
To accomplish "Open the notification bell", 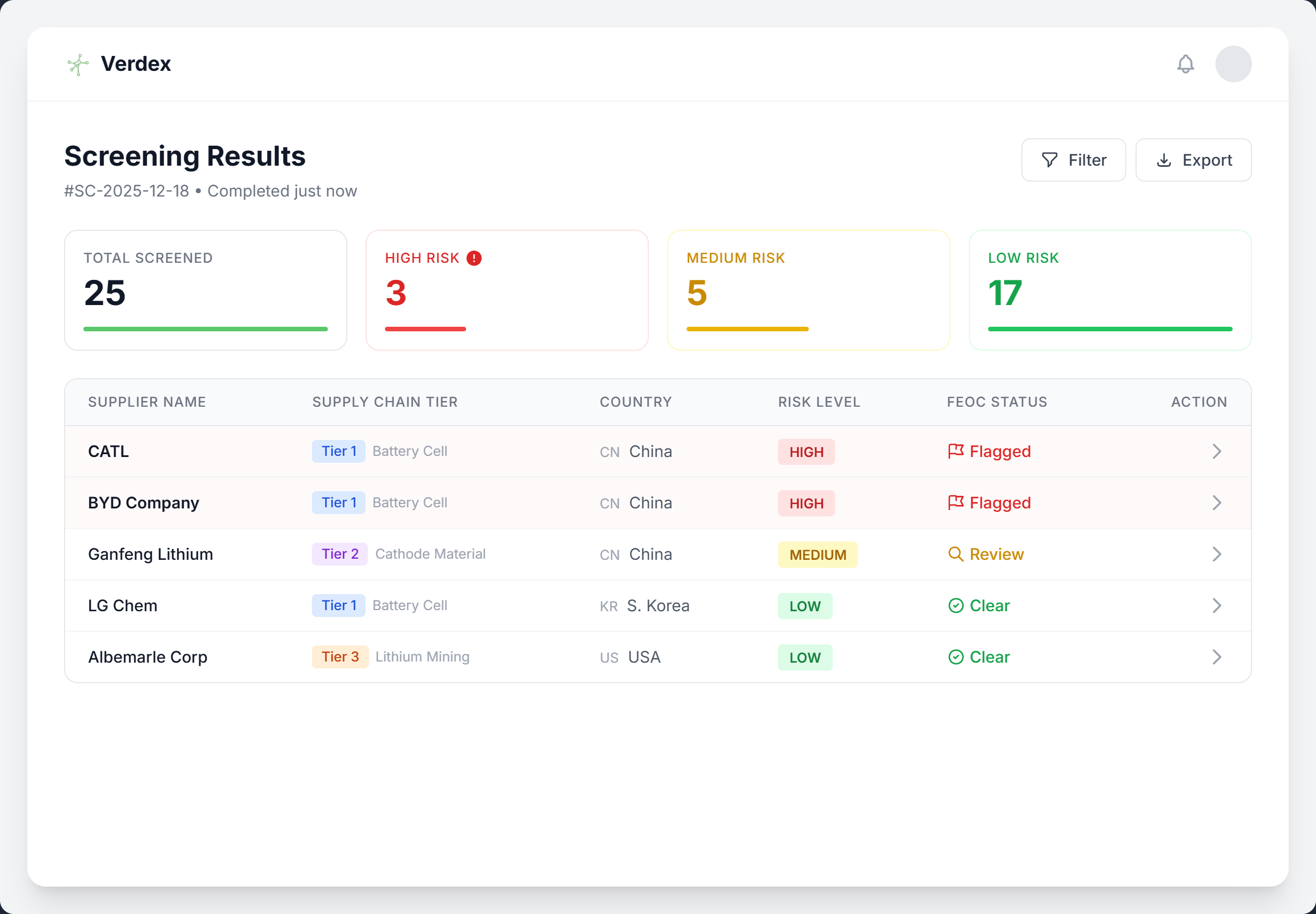I will [x=1185, y=63].
